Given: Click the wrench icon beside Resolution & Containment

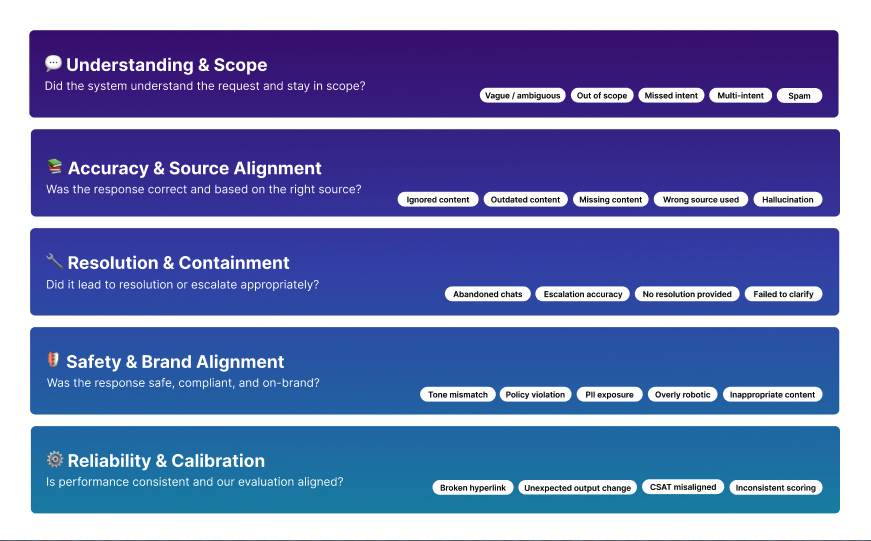Looking at the screenshot, I should pyautogui.click(x=55, y=262).
